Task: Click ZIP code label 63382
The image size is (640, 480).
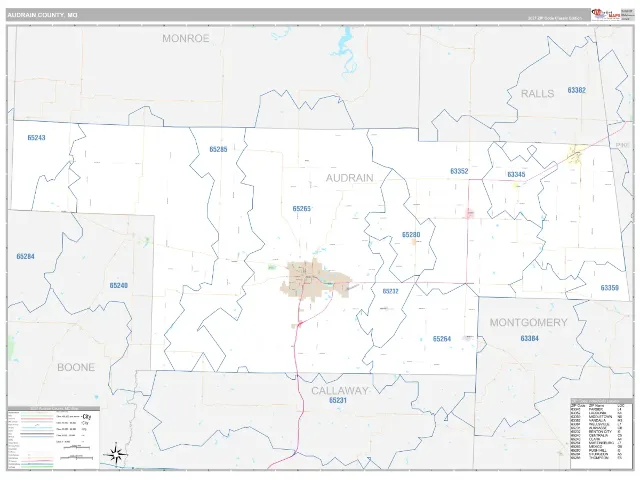Action: pos(576,90)
